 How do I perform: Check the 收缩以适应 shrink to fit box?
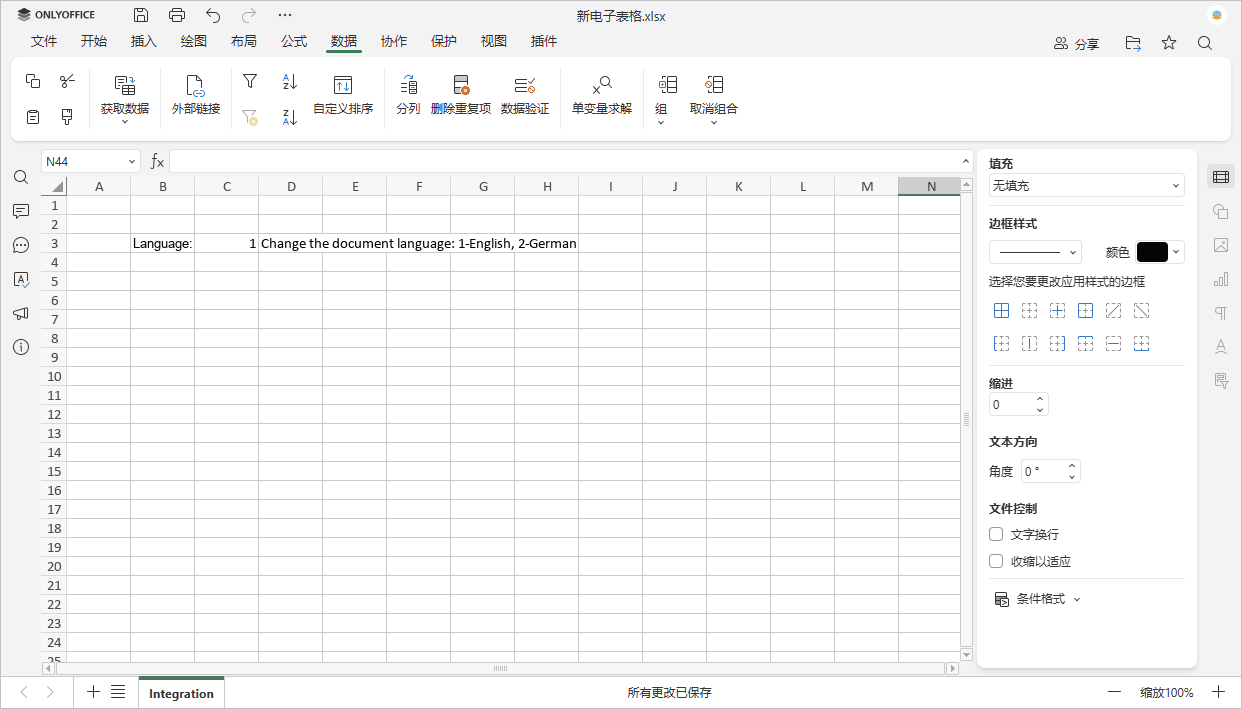coord(996,561)
